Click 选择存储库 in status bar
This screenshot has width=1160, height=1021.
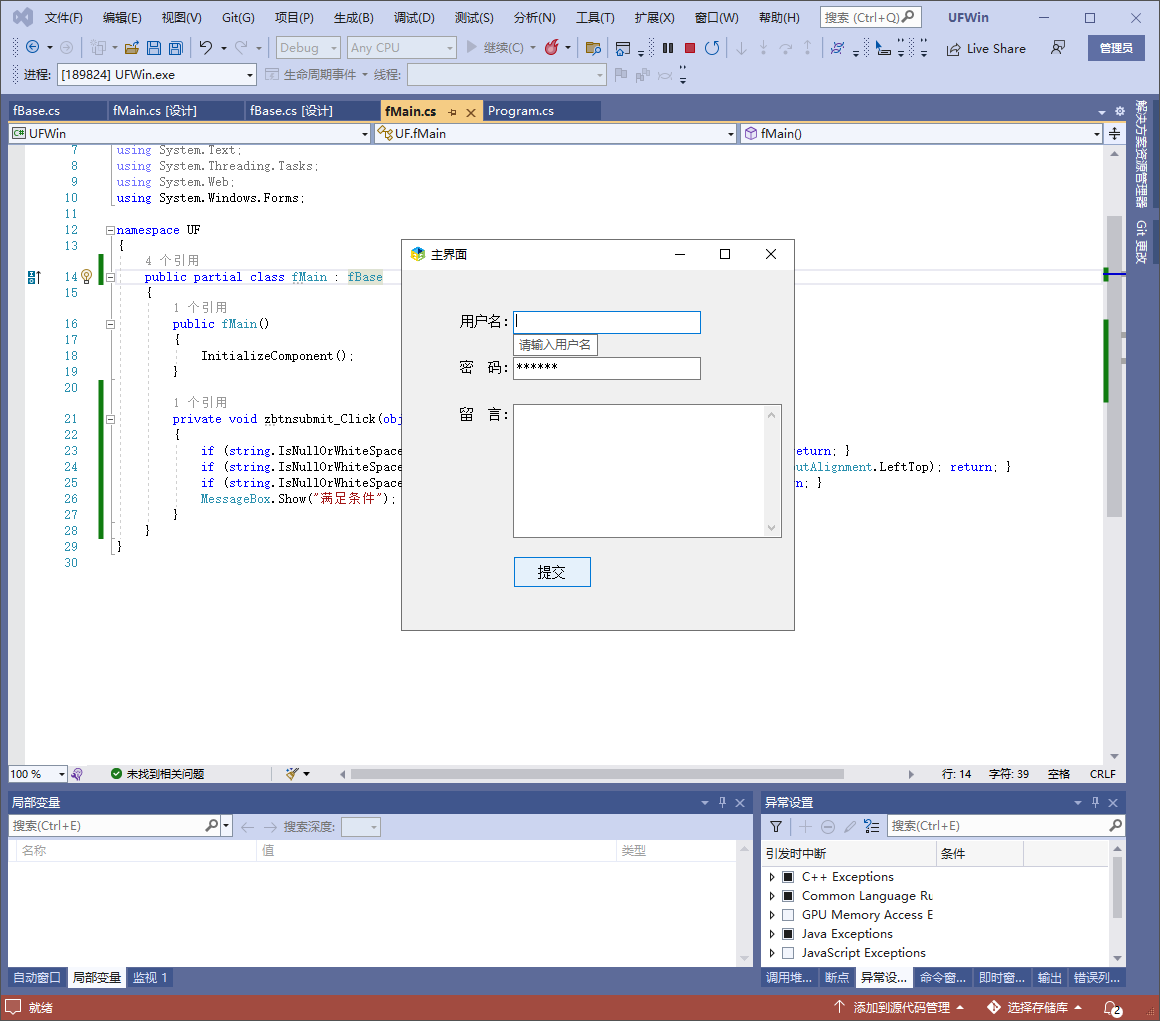point(1036,1008)
